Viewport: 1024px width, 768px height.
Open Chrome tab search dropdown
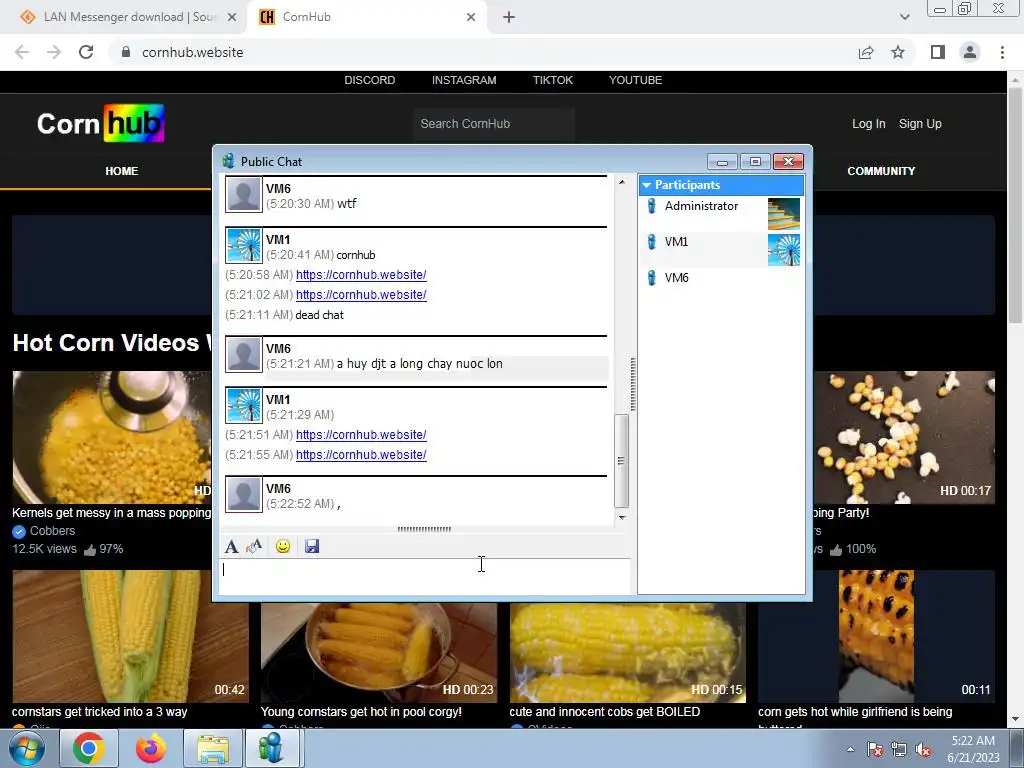tap(904, 17)
